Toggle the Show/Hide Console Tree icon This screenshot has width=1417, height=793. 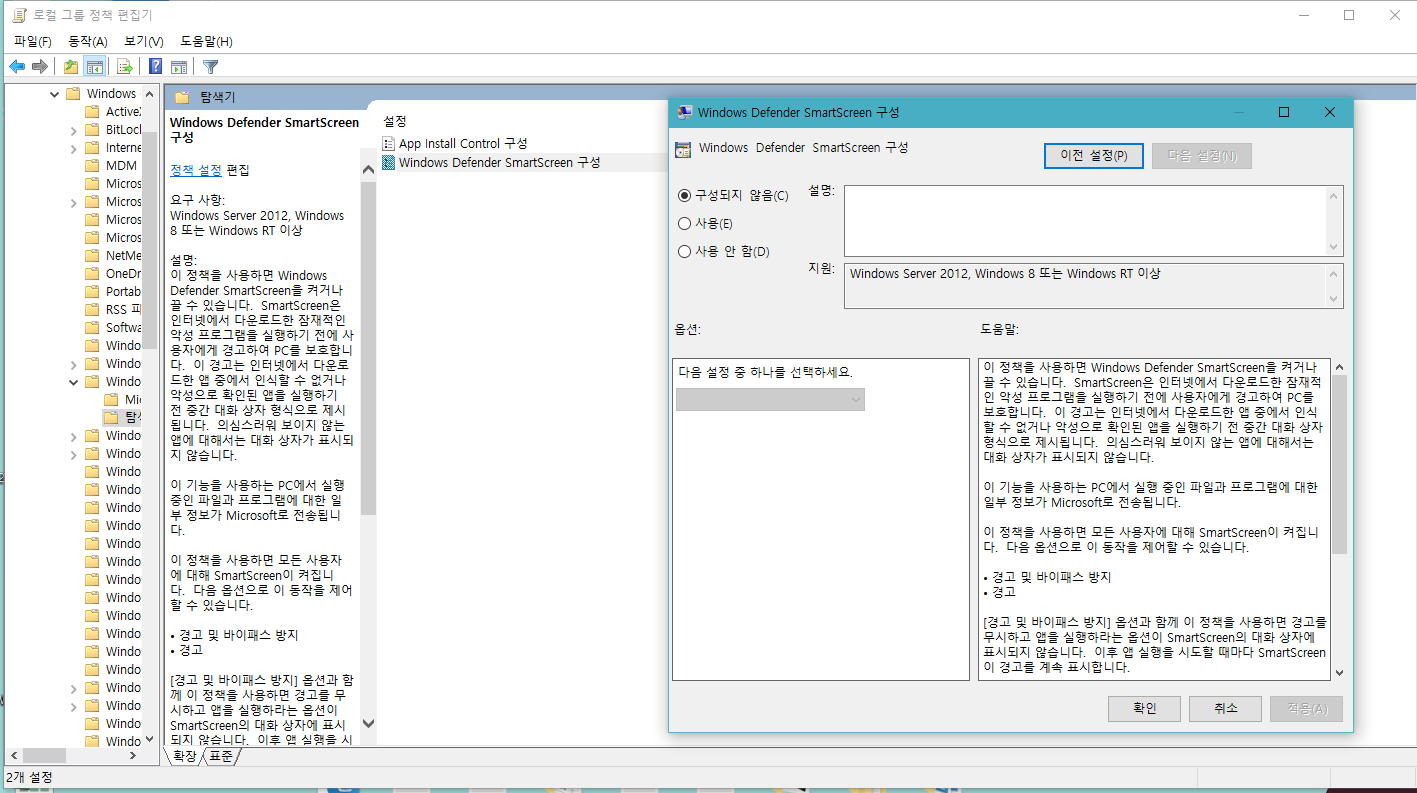94,67
